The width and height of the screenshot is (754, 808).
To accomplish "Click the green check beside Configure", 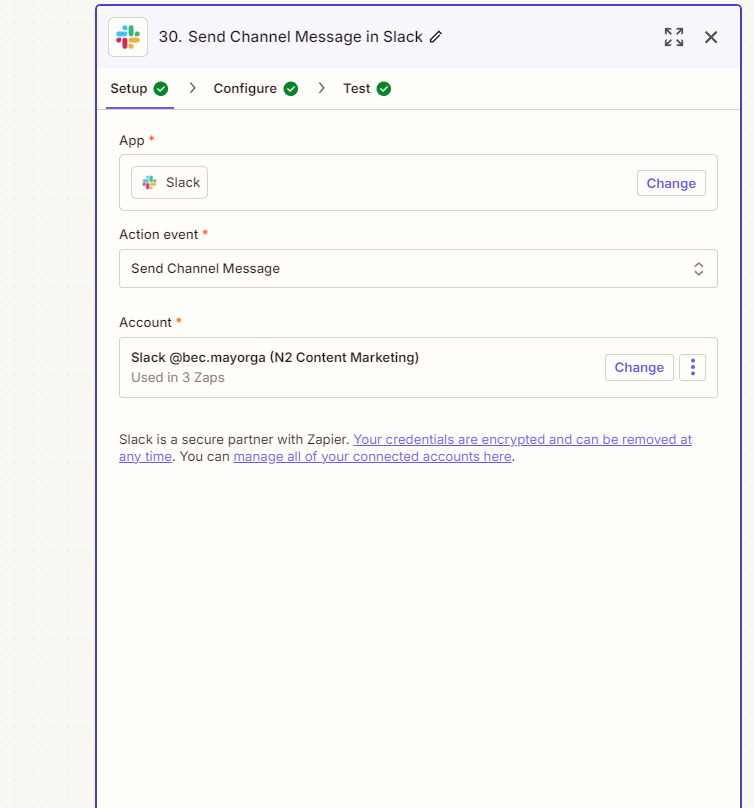I will (291, 89).
